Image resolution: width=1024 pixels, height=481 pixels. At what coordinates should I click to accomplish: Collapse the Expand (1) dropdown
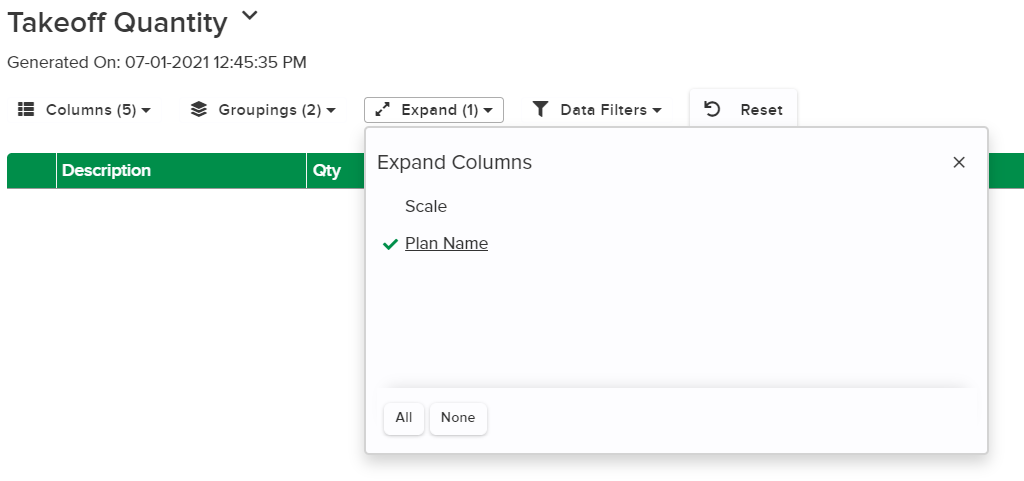click(x=434, y=110)
